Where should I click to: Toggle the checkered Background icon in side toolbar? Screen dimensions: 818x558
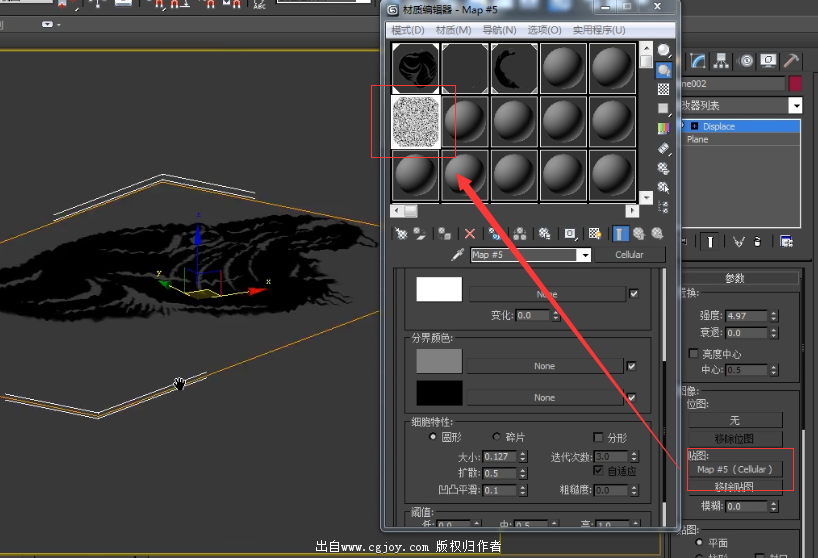click(x=663, y=89)
